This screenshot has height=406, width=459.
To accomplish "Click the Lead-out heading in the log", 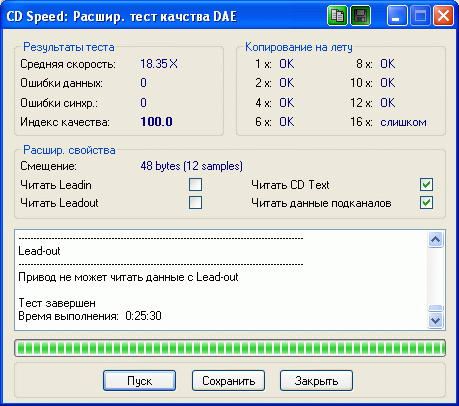I will (39, 251).
